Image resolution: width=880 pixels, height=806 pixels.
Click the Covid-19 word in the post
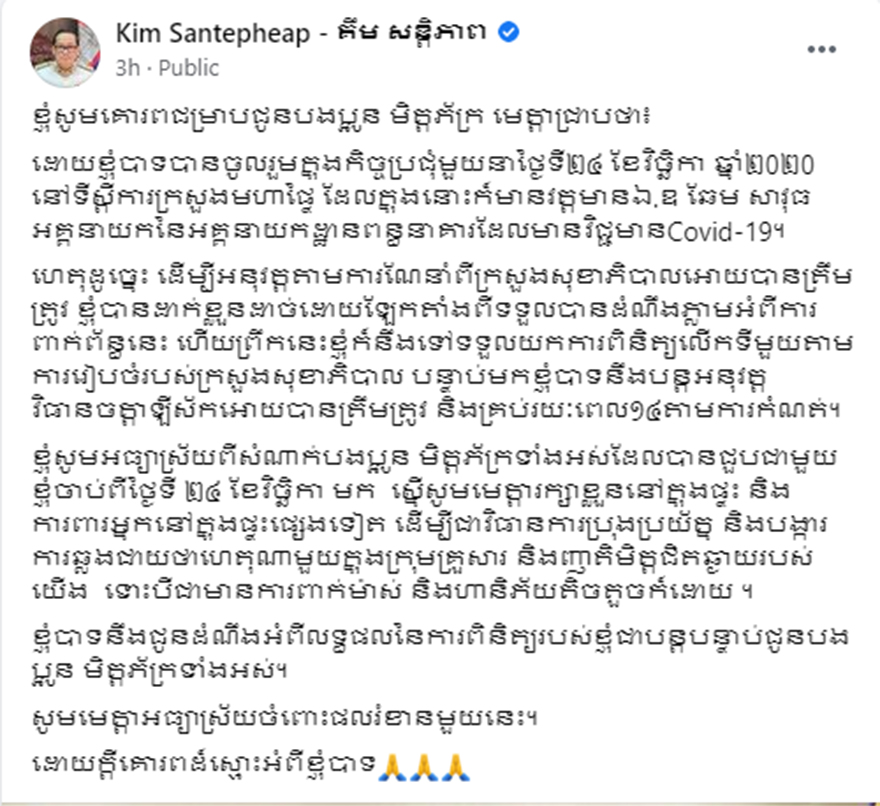[x=719, y=232]
